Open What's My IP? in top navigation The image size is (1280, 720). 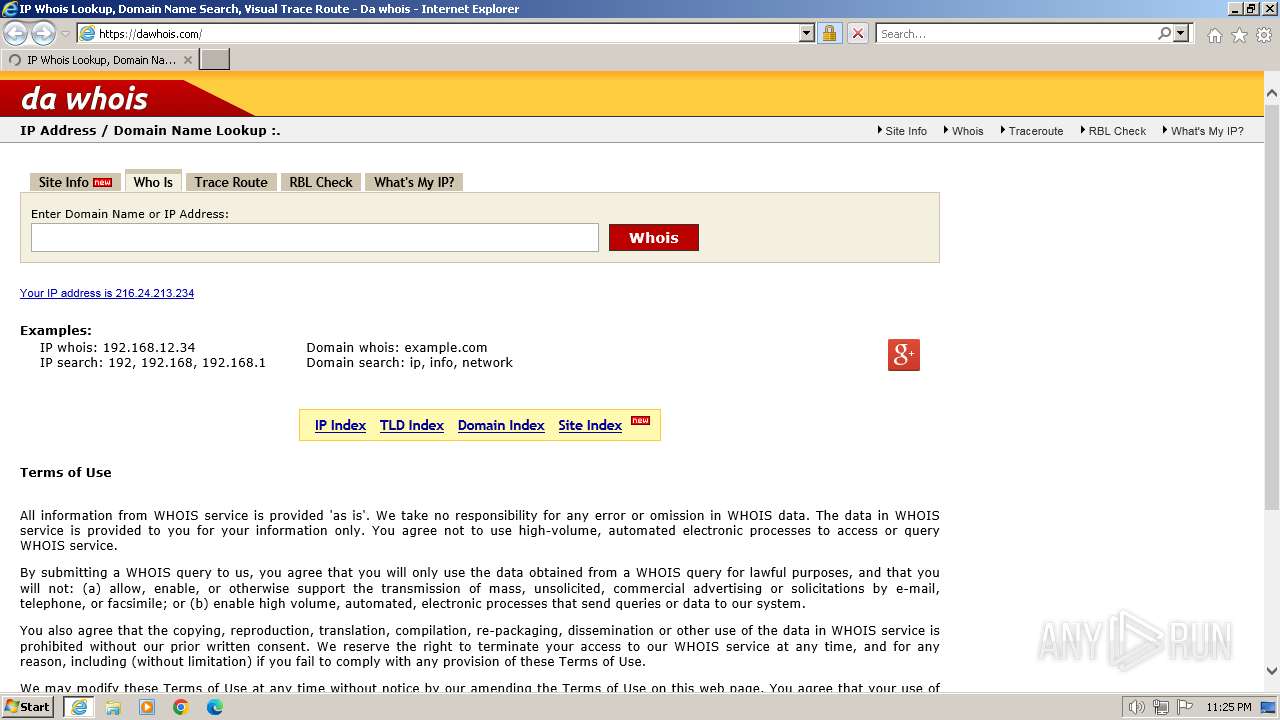(1207, 131)
